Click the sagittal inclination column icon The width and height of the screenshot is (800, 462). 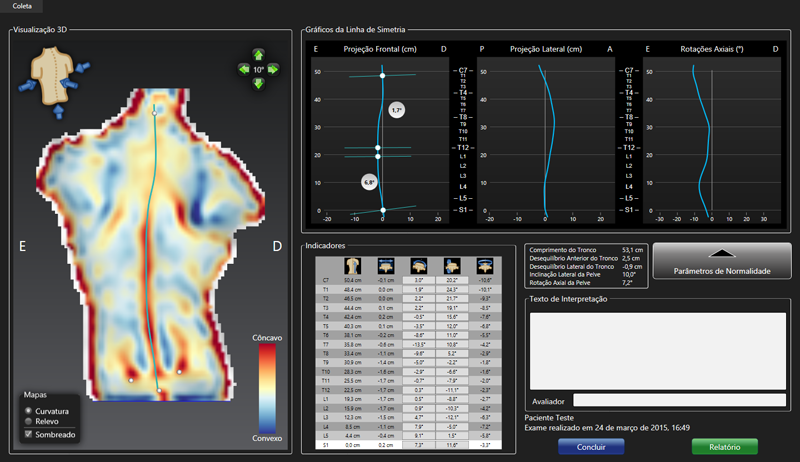click(452, 266)
